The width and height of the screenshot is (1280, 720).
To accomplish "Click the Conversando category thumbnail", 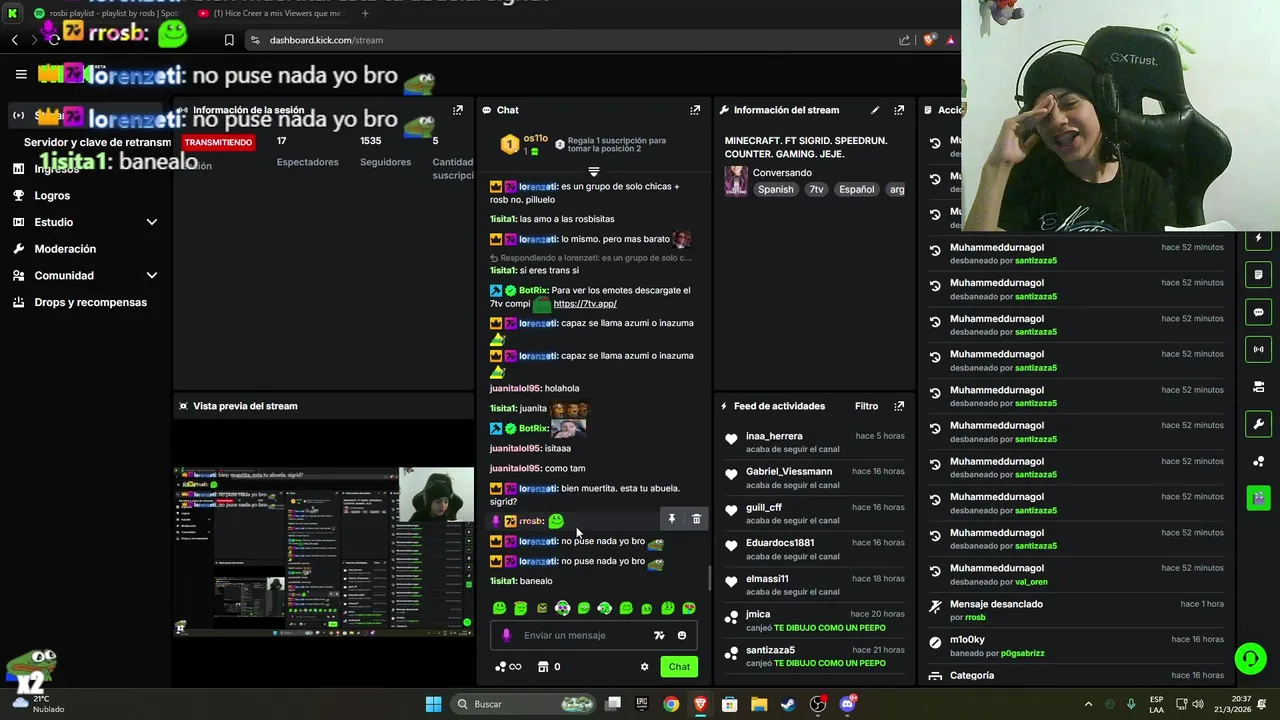I will 736,181.
